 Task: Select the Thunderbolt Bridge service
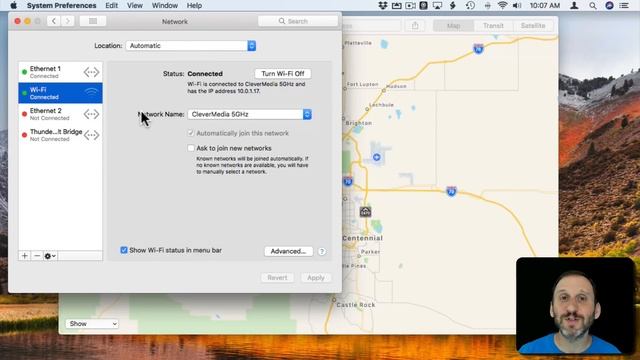(x=60, y=135)
